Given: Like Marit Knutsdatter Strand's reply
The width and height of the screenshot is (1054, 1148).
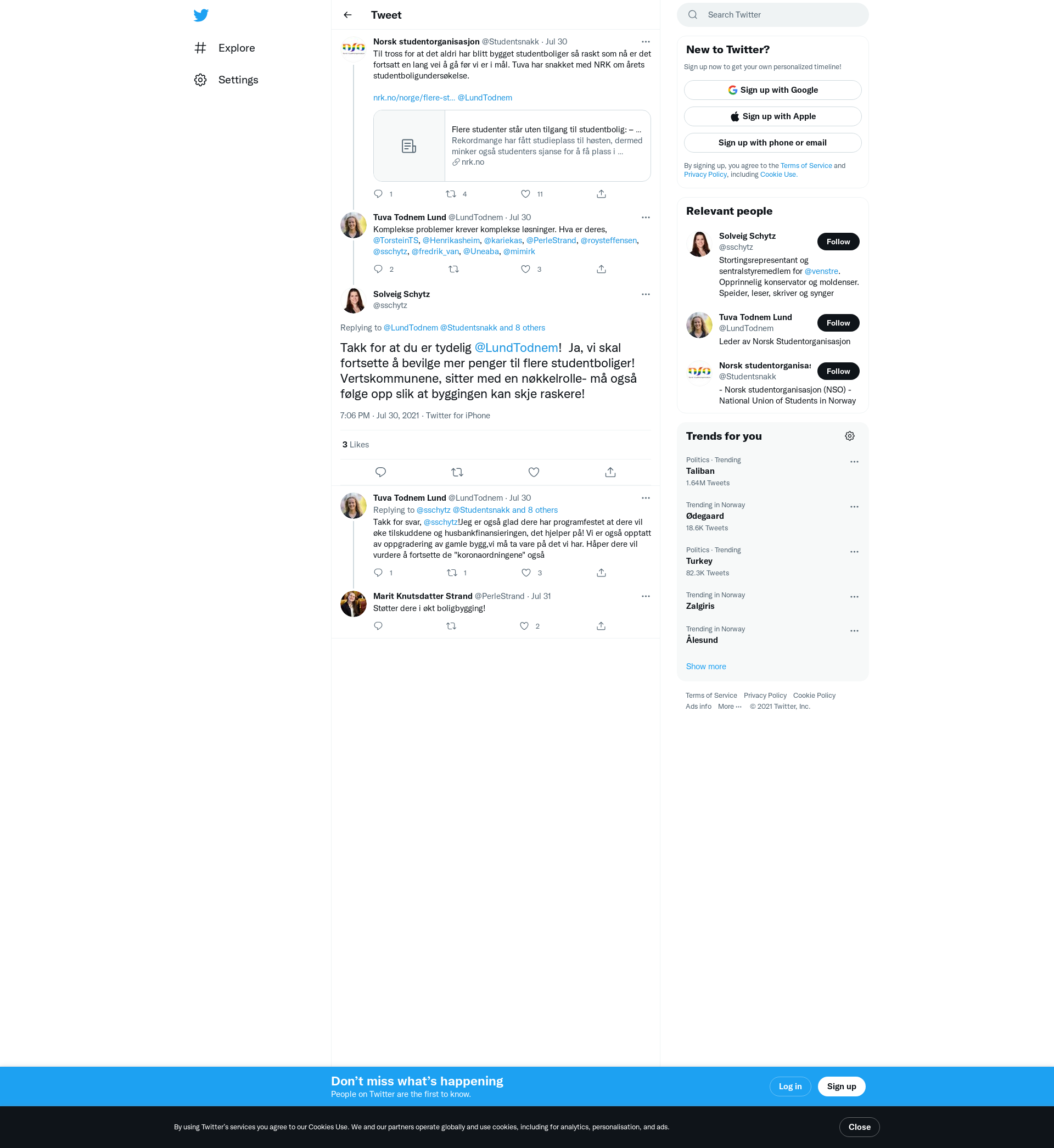Looking at the screenshot, I should click(524, 626).
